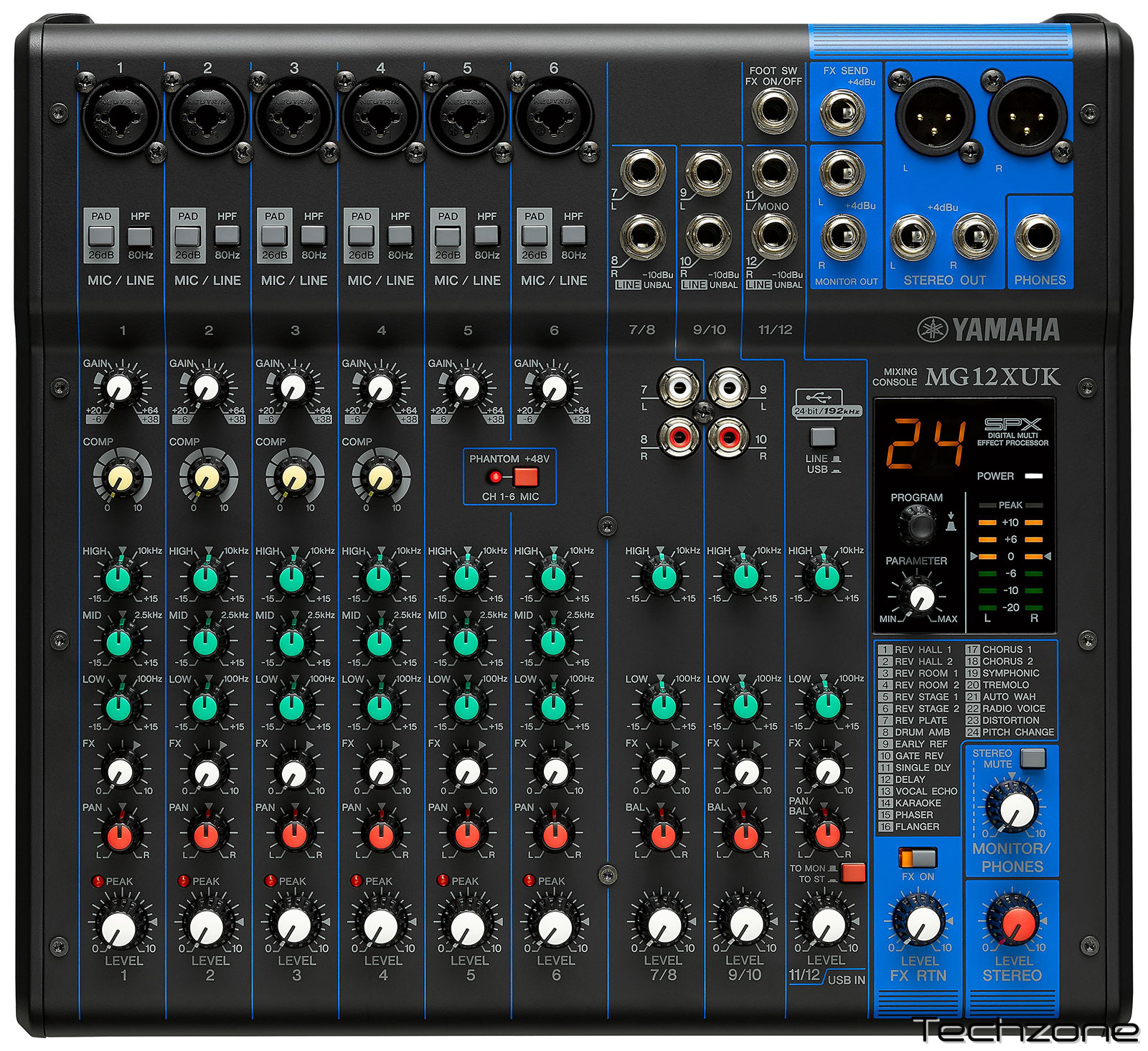Toggle the STEREO MUTE button
This screenshot has height=1051, width=1148.
point(1033,758)
